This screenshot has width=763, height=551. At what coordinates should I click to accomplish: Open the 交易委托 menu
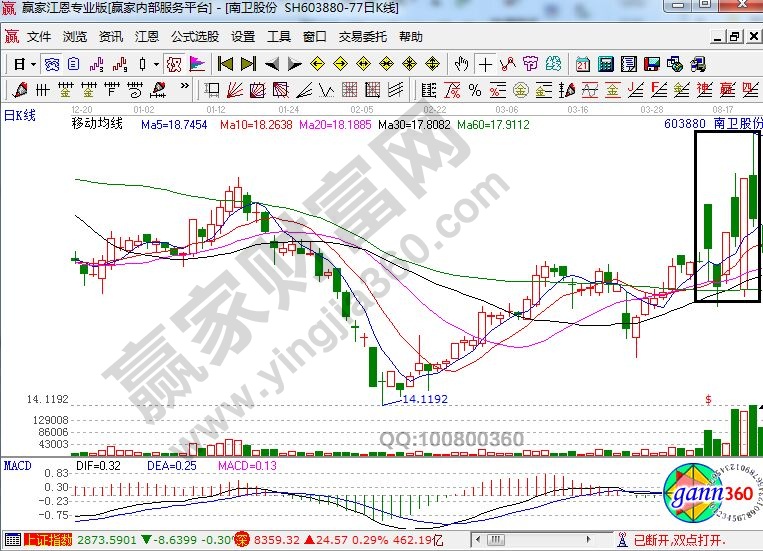[362, 37]
